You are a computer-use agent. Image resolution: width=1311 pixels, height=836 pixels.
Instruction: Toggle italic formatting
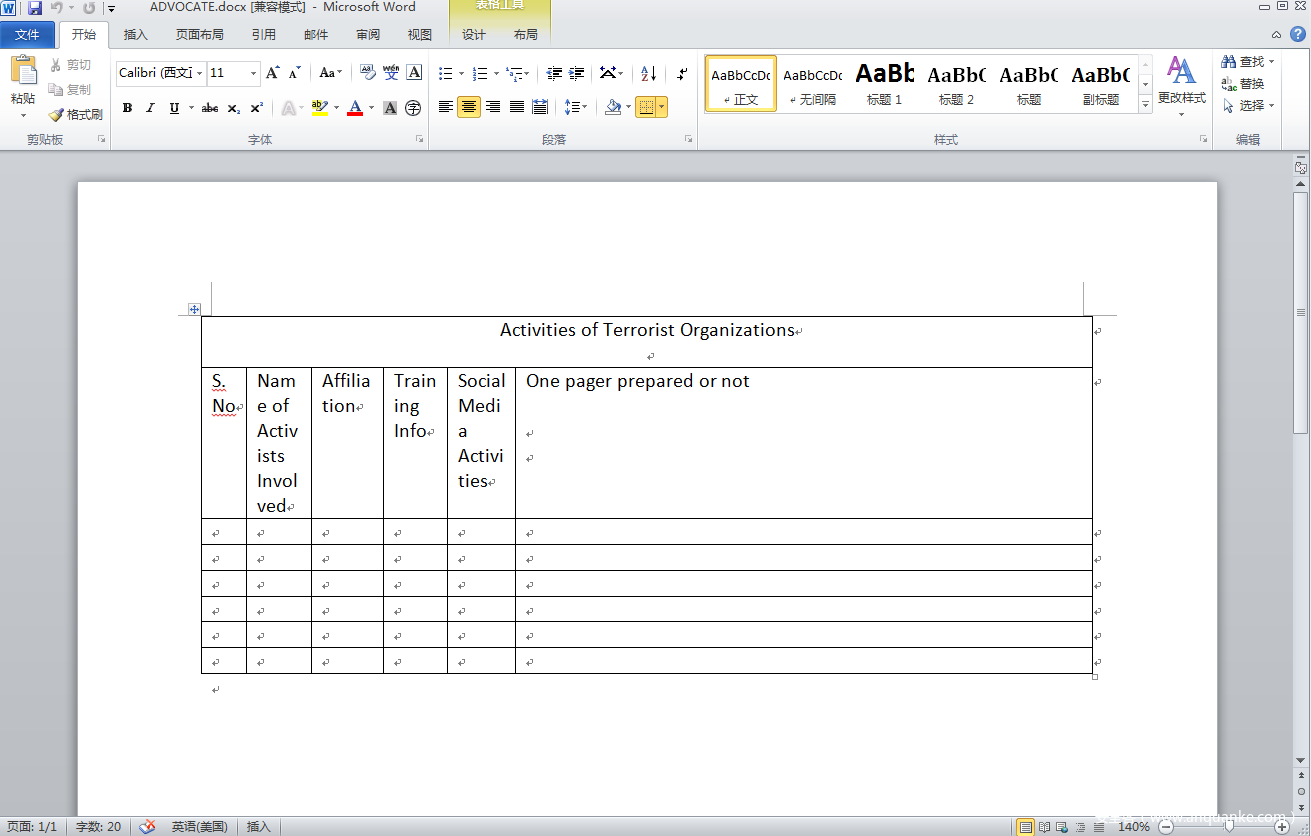pyautogui.click(x=150, y=108)
